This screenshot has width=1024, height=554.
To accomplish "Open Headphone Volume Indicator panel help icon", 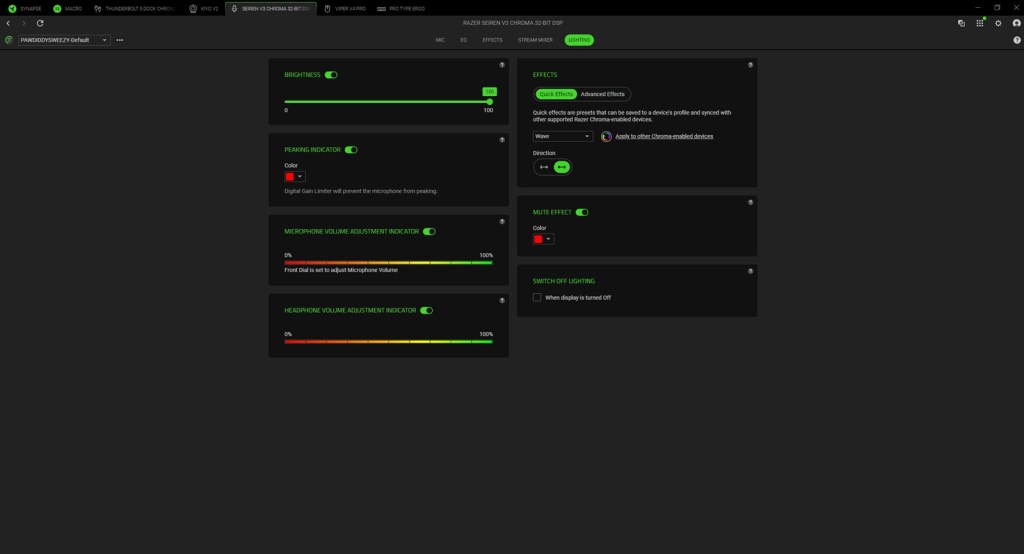I will click(x=502, y=301).
